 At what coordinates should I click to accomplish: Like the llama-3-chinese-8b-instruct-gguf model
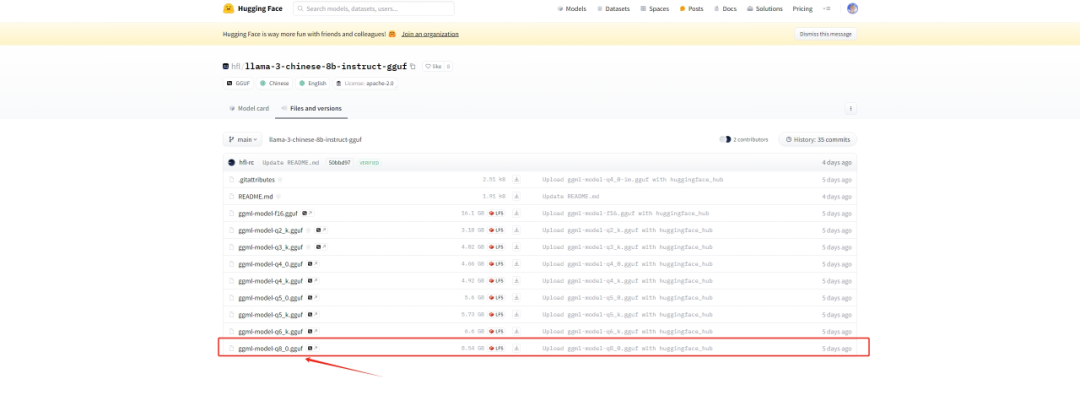433,66
